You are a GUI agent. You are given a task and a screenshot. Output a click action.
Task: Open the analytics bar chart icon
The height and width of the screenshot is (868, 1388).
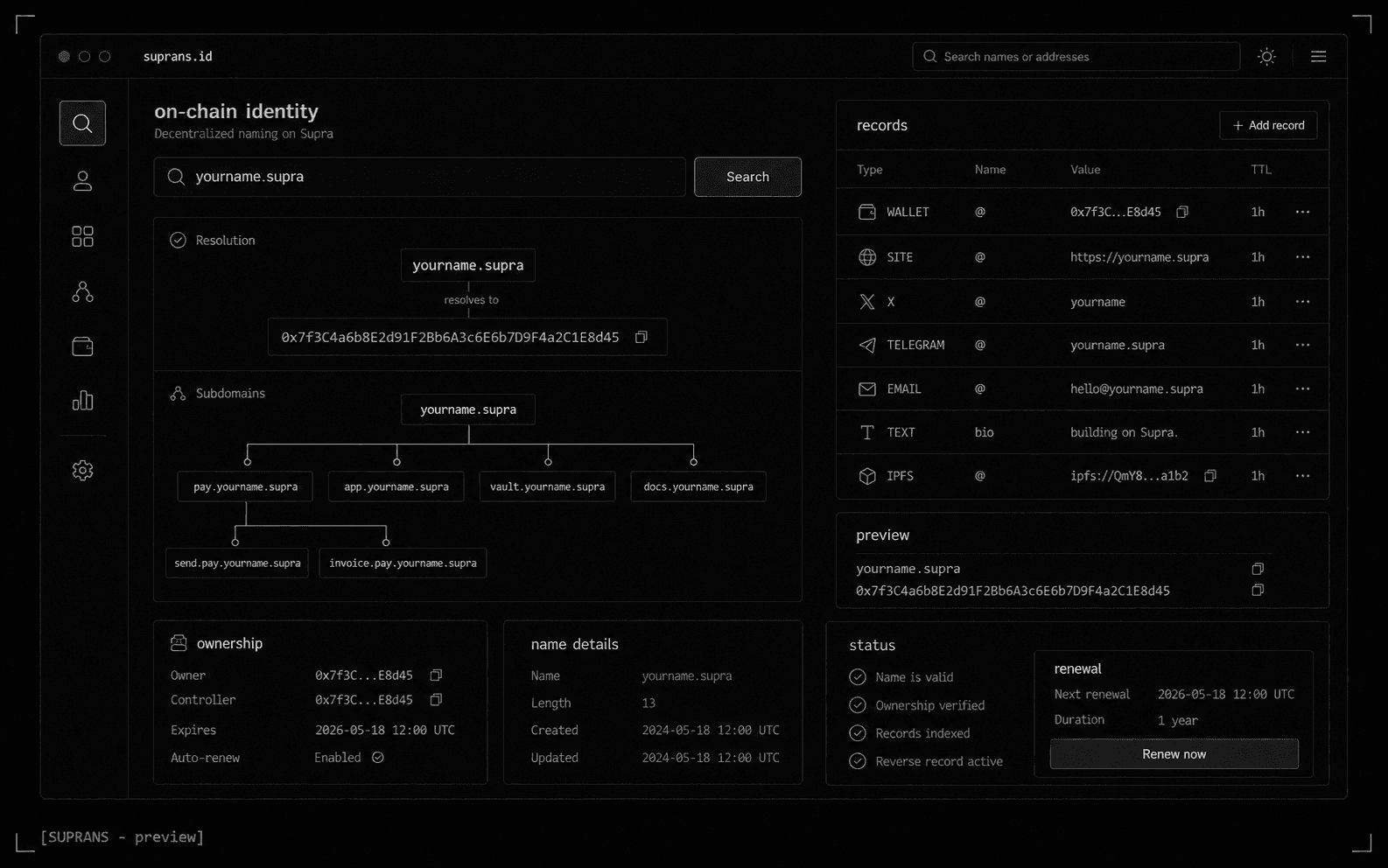click(x=82, y=401)
